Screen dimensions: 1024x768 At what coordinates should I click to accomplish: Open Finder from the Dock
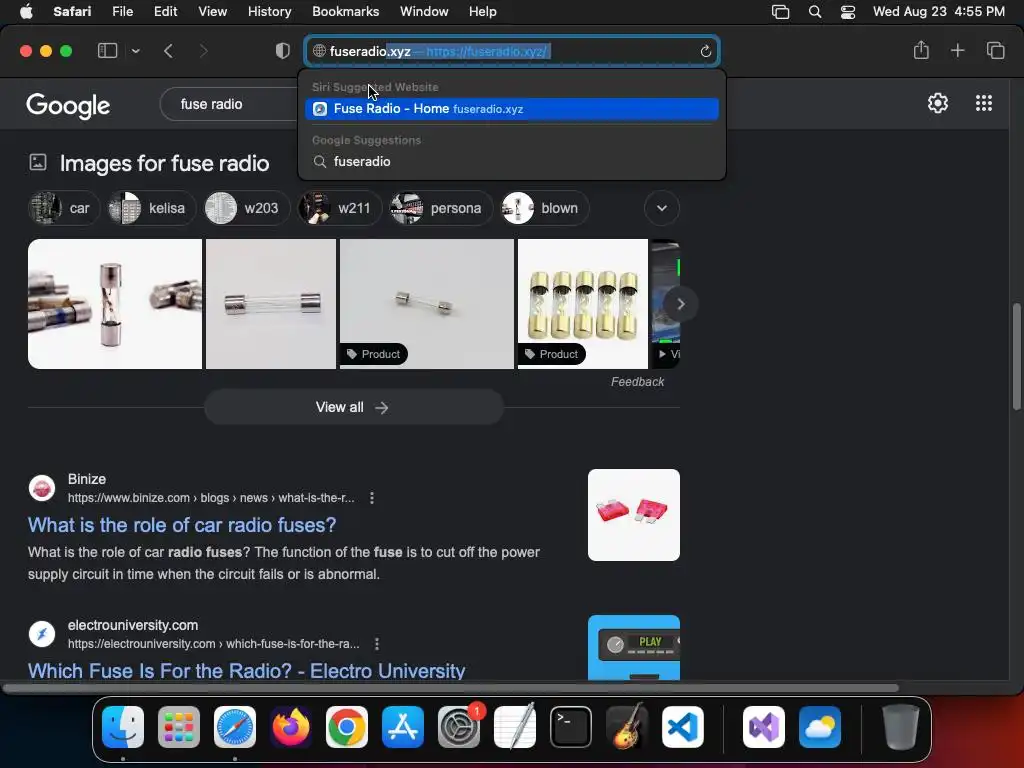click(123, 727)
